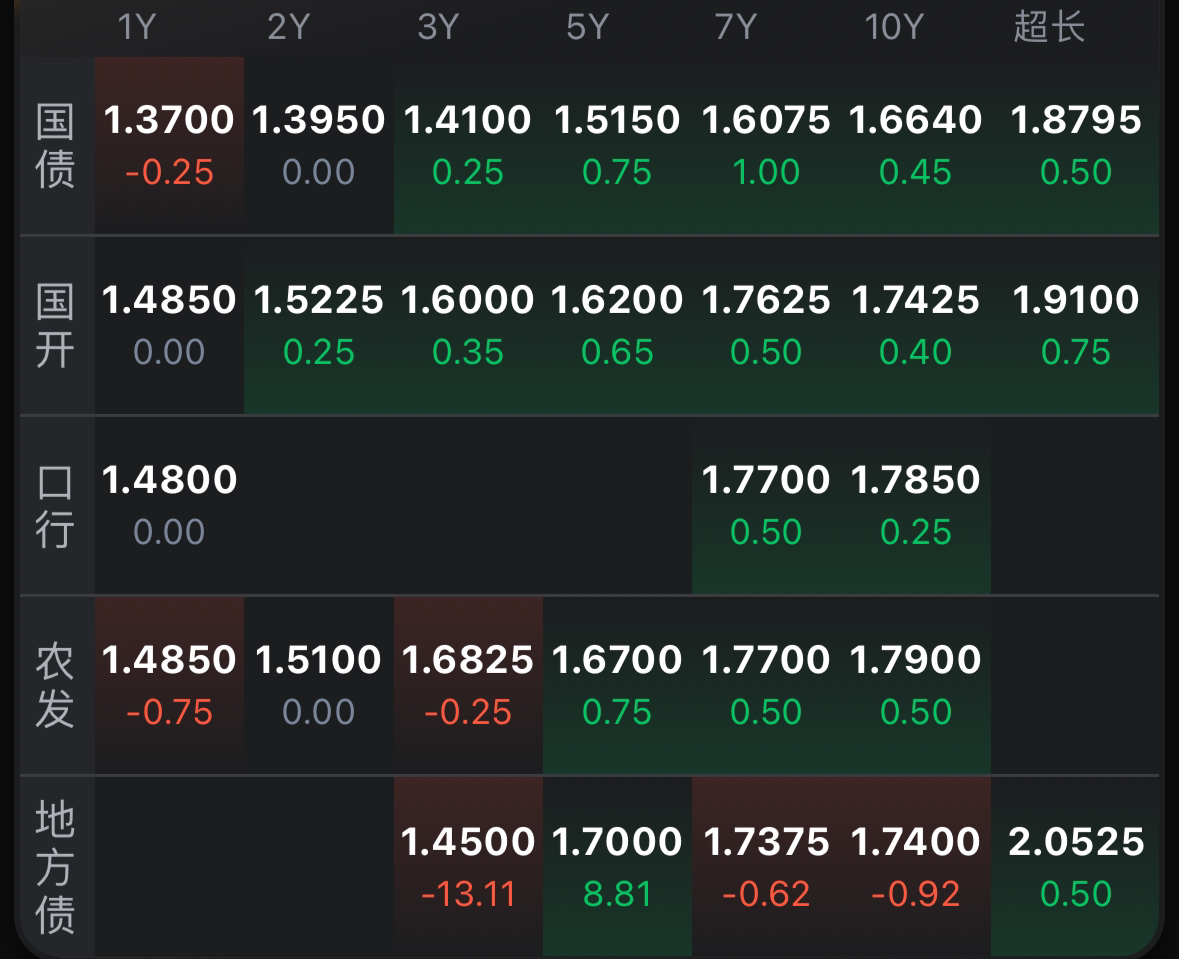Open the 地方债 row label

(x=56, y=866)
